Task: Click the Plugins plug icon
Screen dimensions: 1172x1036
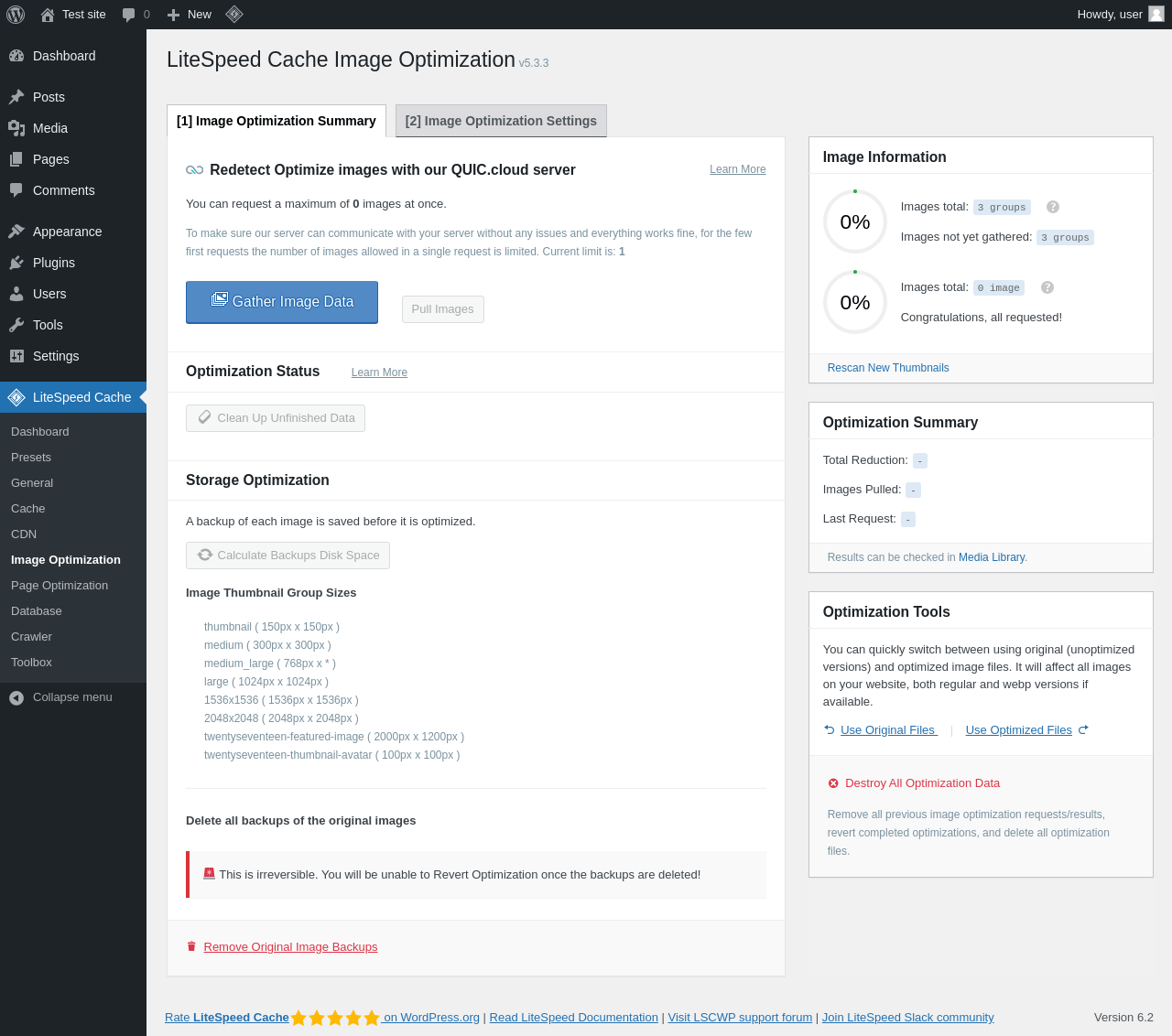Action: (x=16, y=263)
